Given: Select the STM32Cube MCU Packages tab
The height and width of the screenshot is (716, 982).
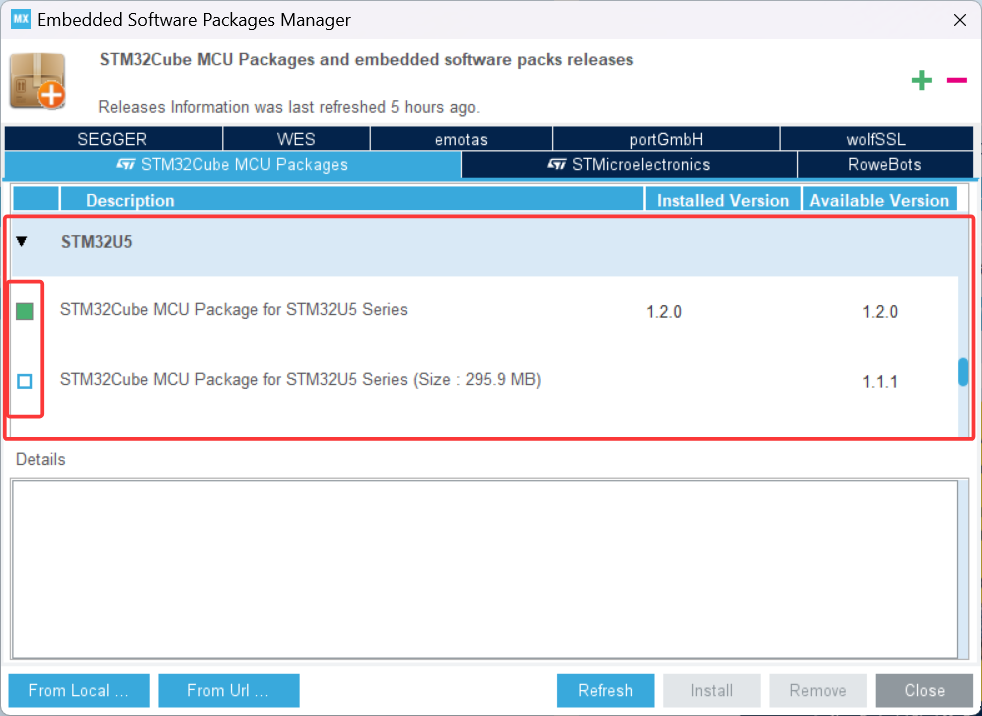Looking at the screenshot, I should pyautogui.click(x=232, y=165).
